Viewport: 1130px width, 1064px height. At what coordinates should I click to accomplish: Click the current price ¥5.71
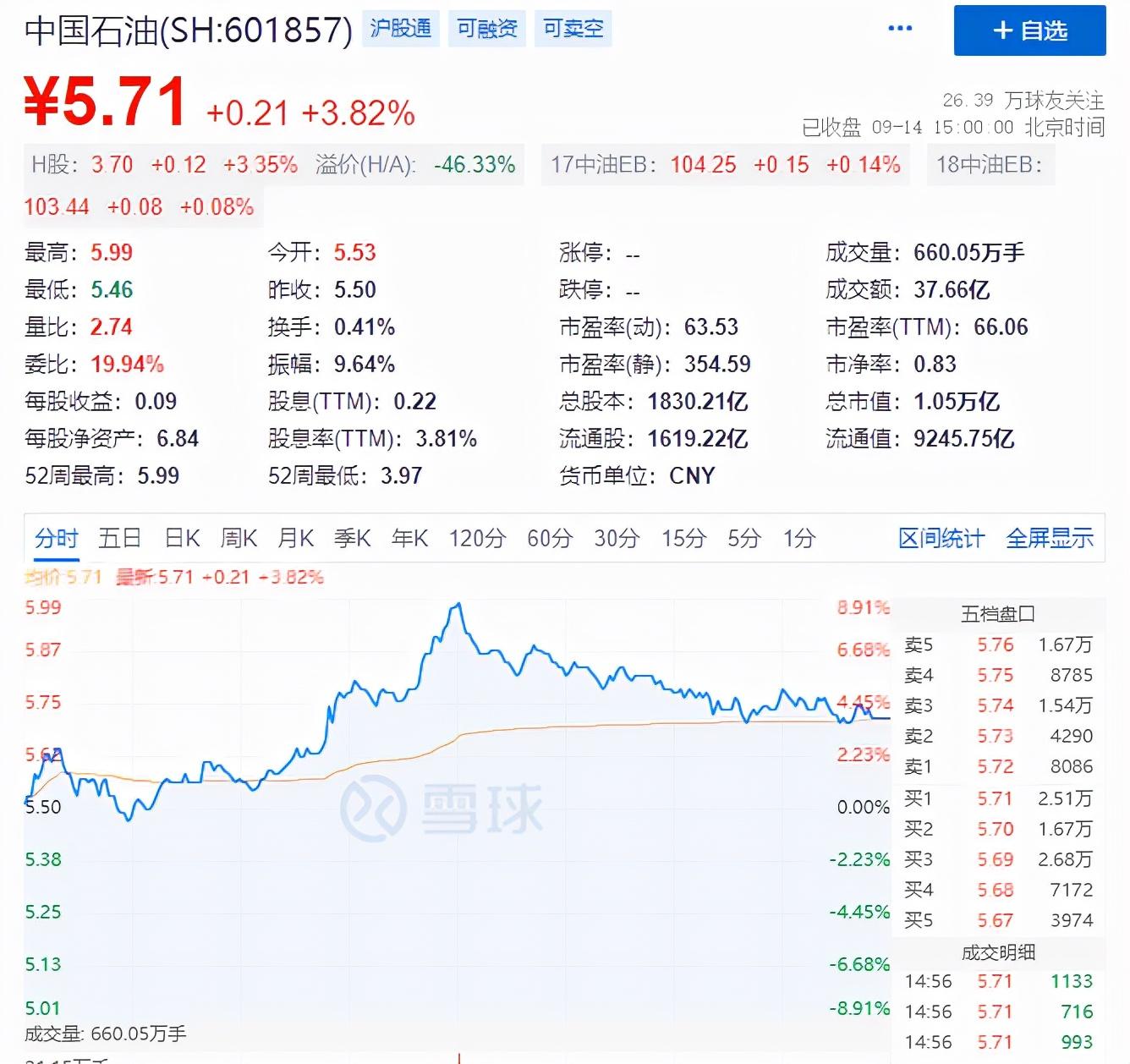[x=106, y=101]
